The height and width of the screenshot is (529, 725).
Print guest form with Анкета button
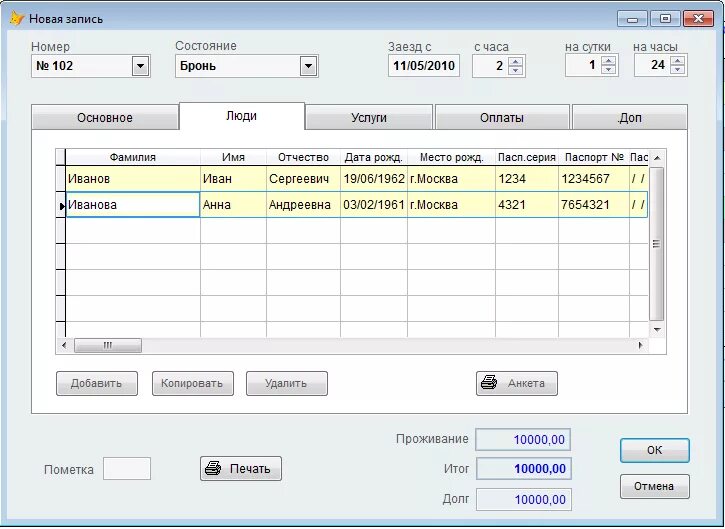[517, 383]
